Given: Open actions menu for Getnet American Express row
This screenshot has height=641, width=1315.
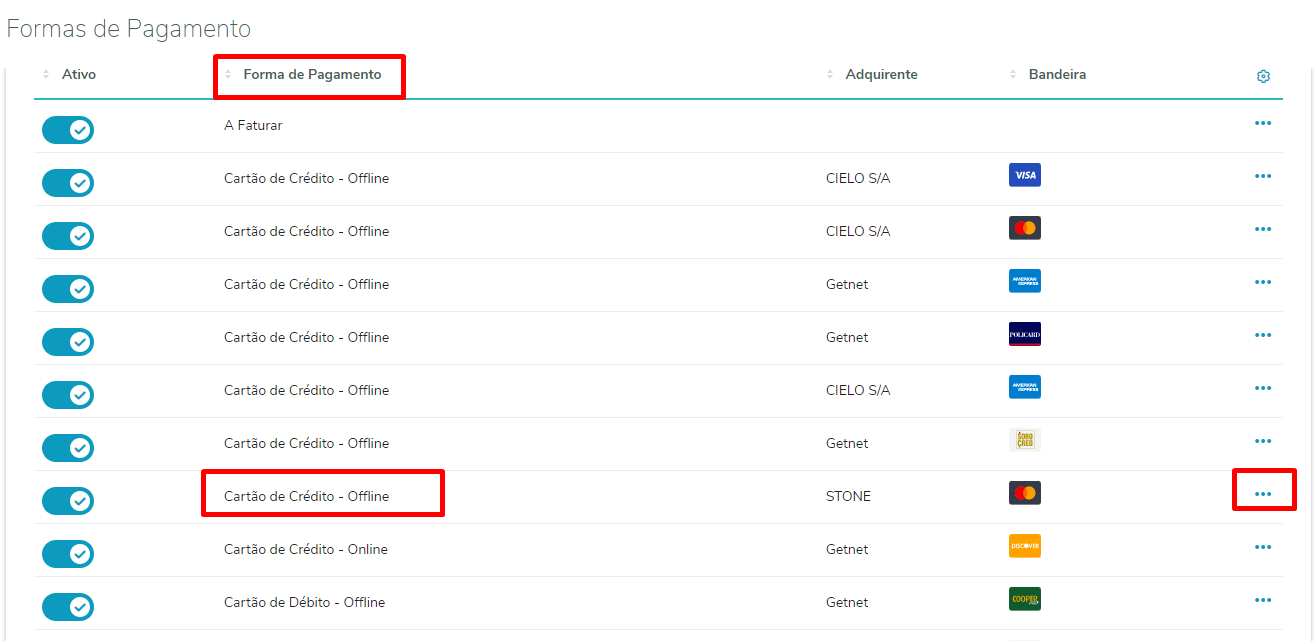Looking at the screenshot, I should (1263, 282).
